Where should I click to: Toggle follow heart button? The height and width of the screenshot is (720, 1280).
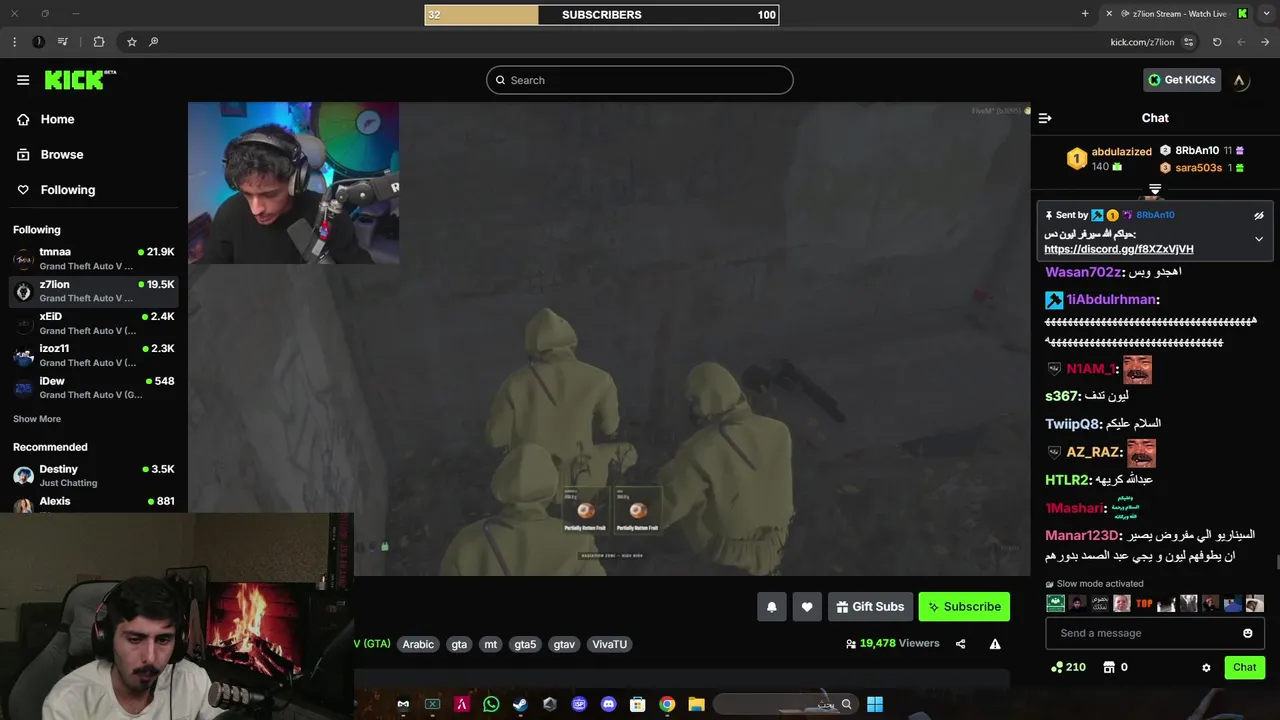tap(807, 607)
